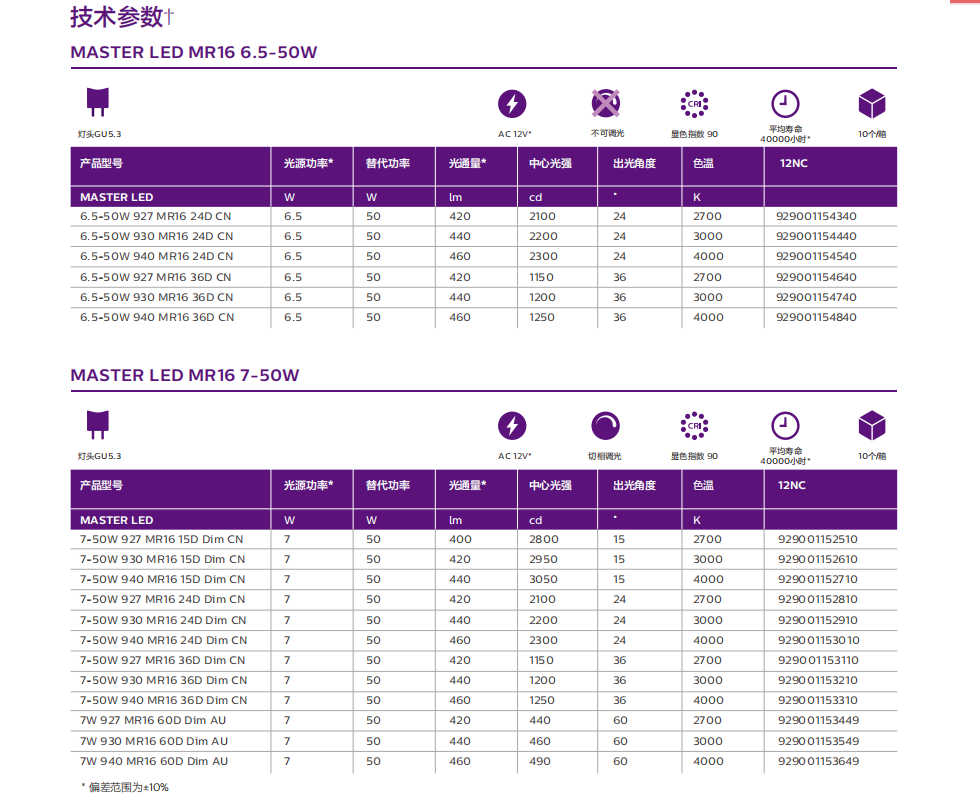Click the 出光角度 header in the 6.5-50W table

pyautogui.click(x=634, y=163)
